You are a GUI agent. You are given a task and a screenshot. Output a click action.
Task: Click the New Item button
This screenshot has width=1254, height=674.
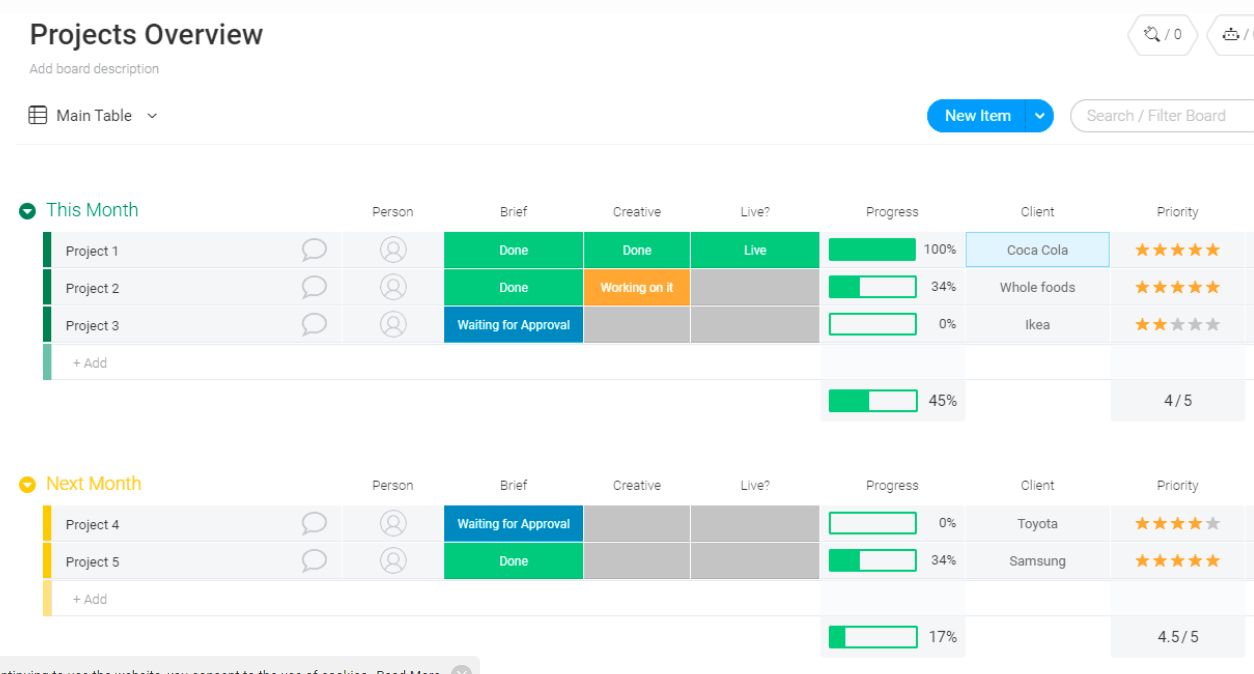975,116
